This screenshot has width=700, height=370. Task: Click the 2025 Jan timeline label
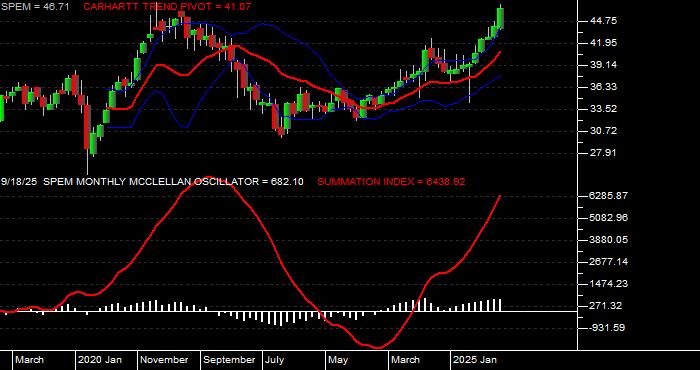coord(475,360)
